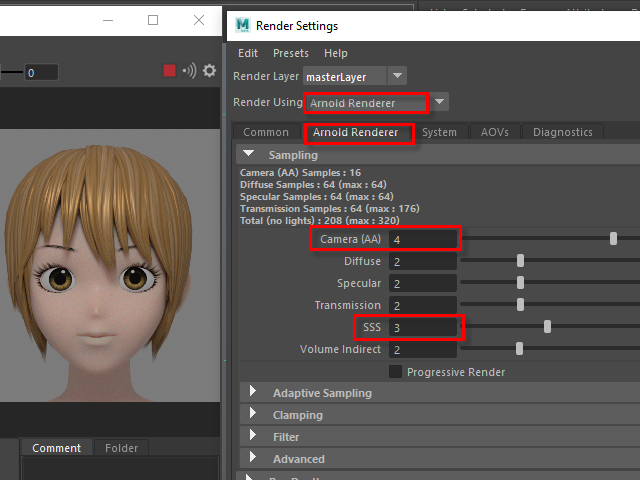Viewport: 640px width, 480px height.
Task: Click the IPR broadcast signal icon
Action: 189,71
